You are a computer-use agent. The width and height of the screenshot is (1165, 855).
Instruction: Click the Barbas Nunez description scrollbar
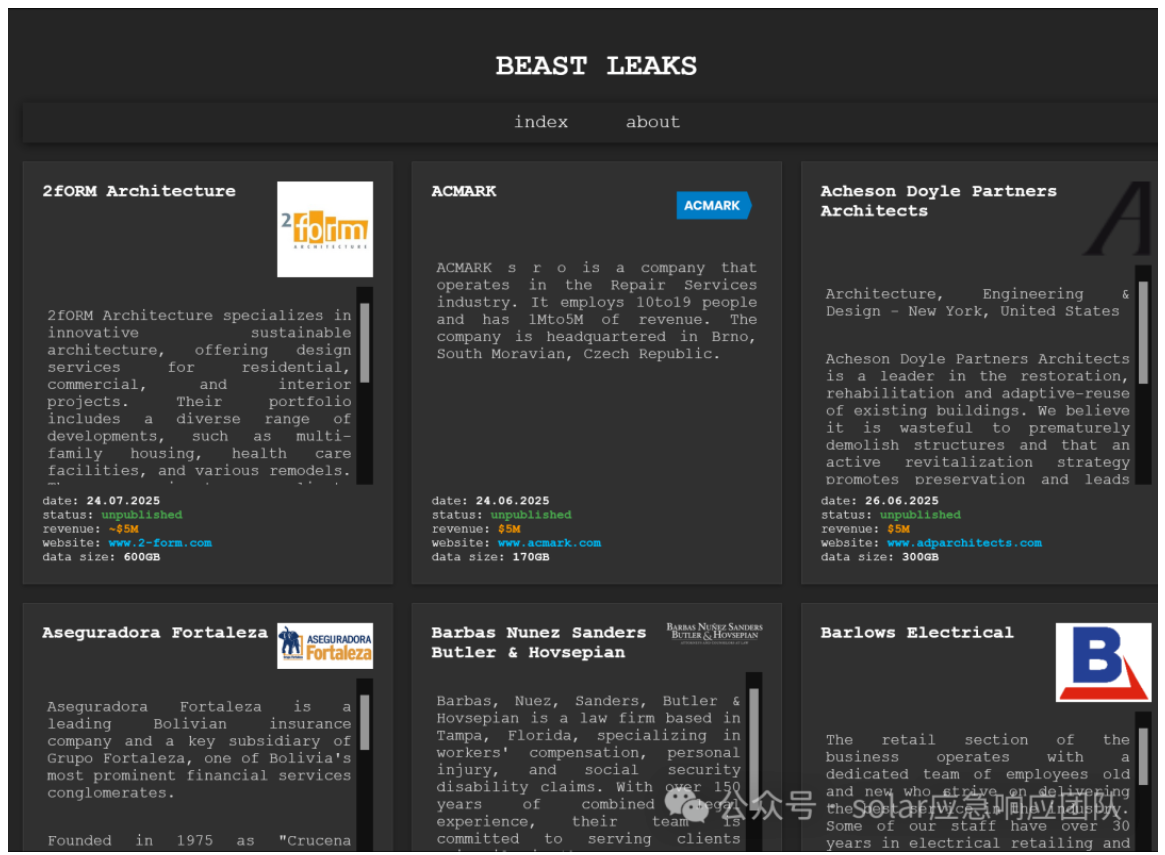coord(754,730)
